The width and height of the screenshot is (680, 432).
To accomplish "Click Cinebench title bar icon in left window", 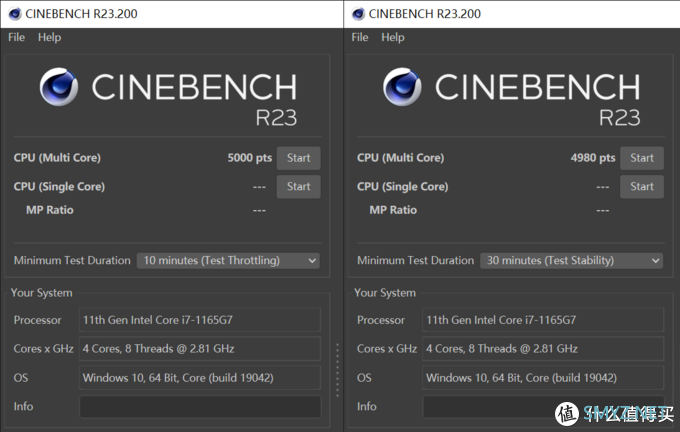I will coord(14,14).
